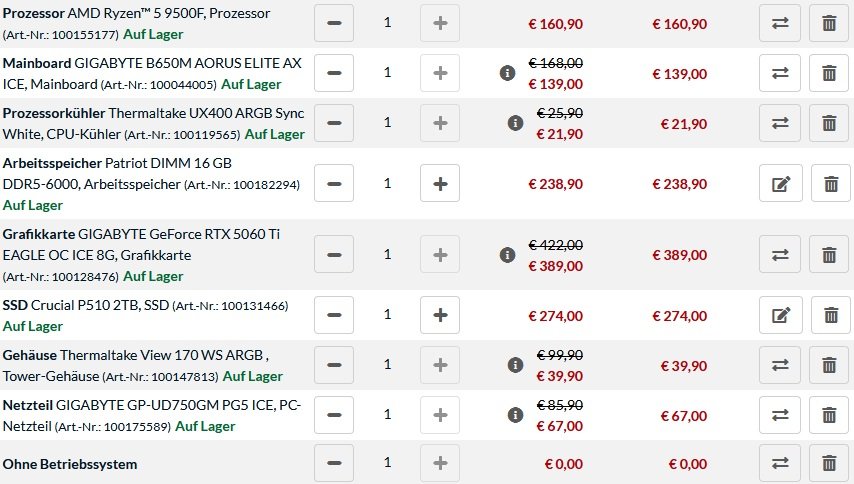This screenshot has height=484, width=854.
Task: Show price info for Mainboard row
Action: pyautogui.click(x=509, y=73)
